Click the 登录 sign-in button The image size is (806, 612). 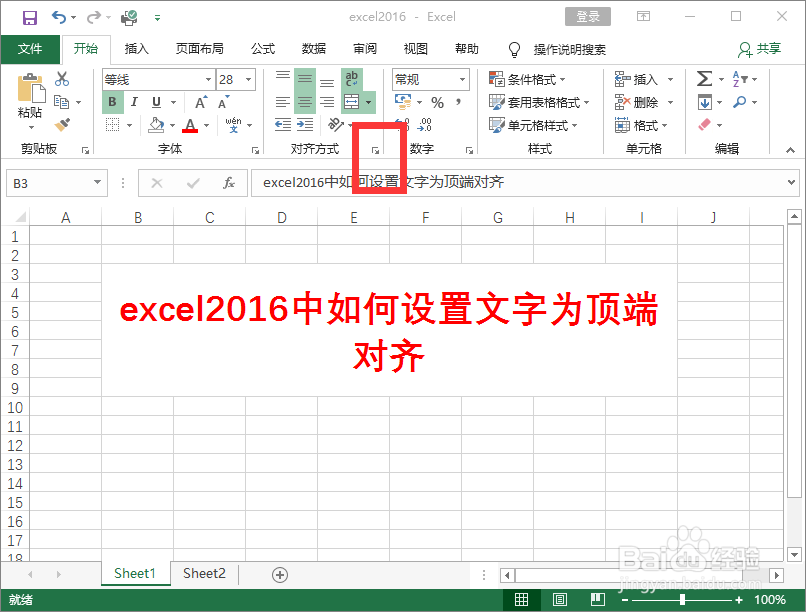click(x=587, y=16)
